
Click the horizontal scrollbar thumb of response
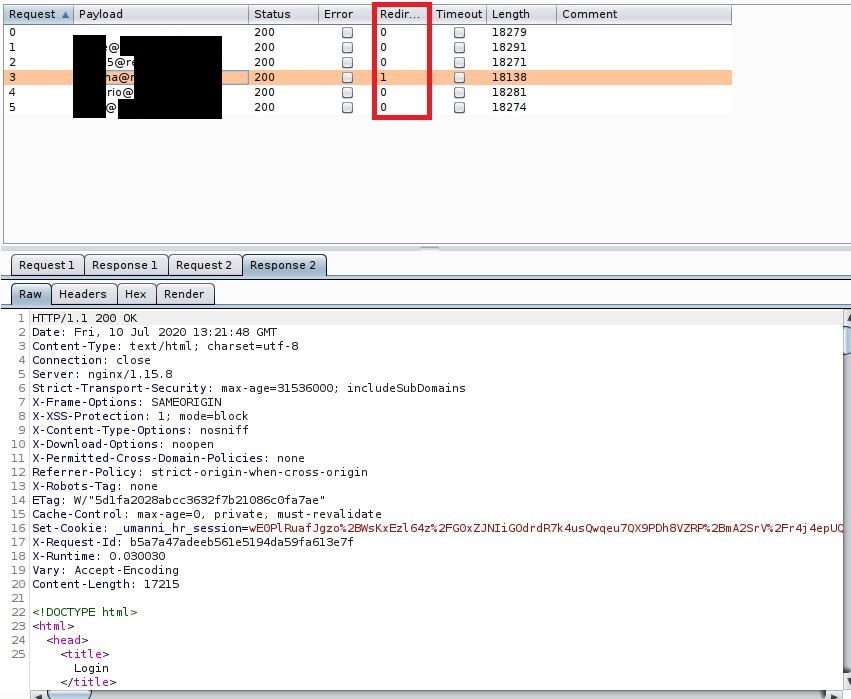tap(69, 695)
